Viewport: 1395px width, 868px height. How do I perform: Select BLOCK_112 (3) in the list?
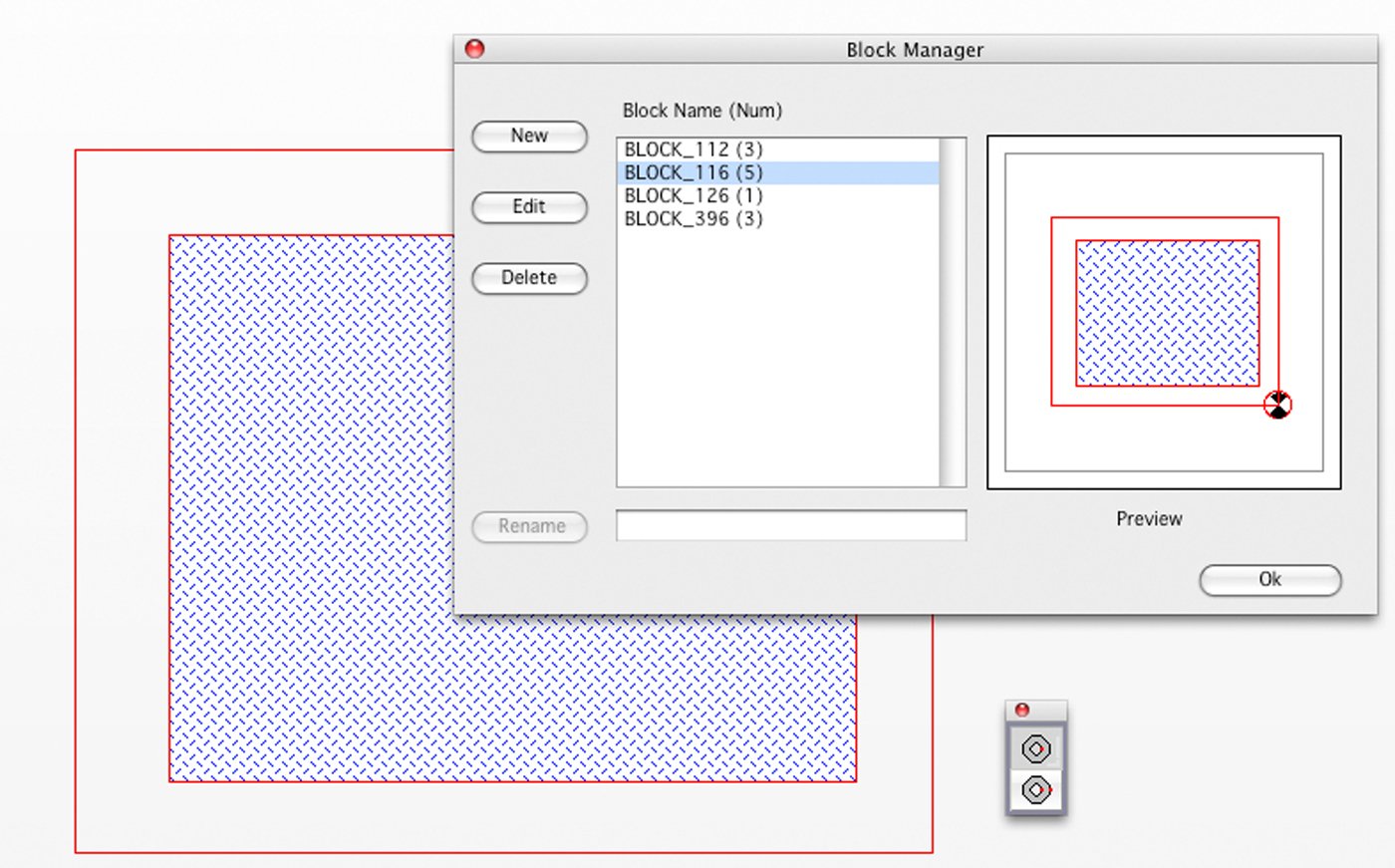click(x=694, y=149)
